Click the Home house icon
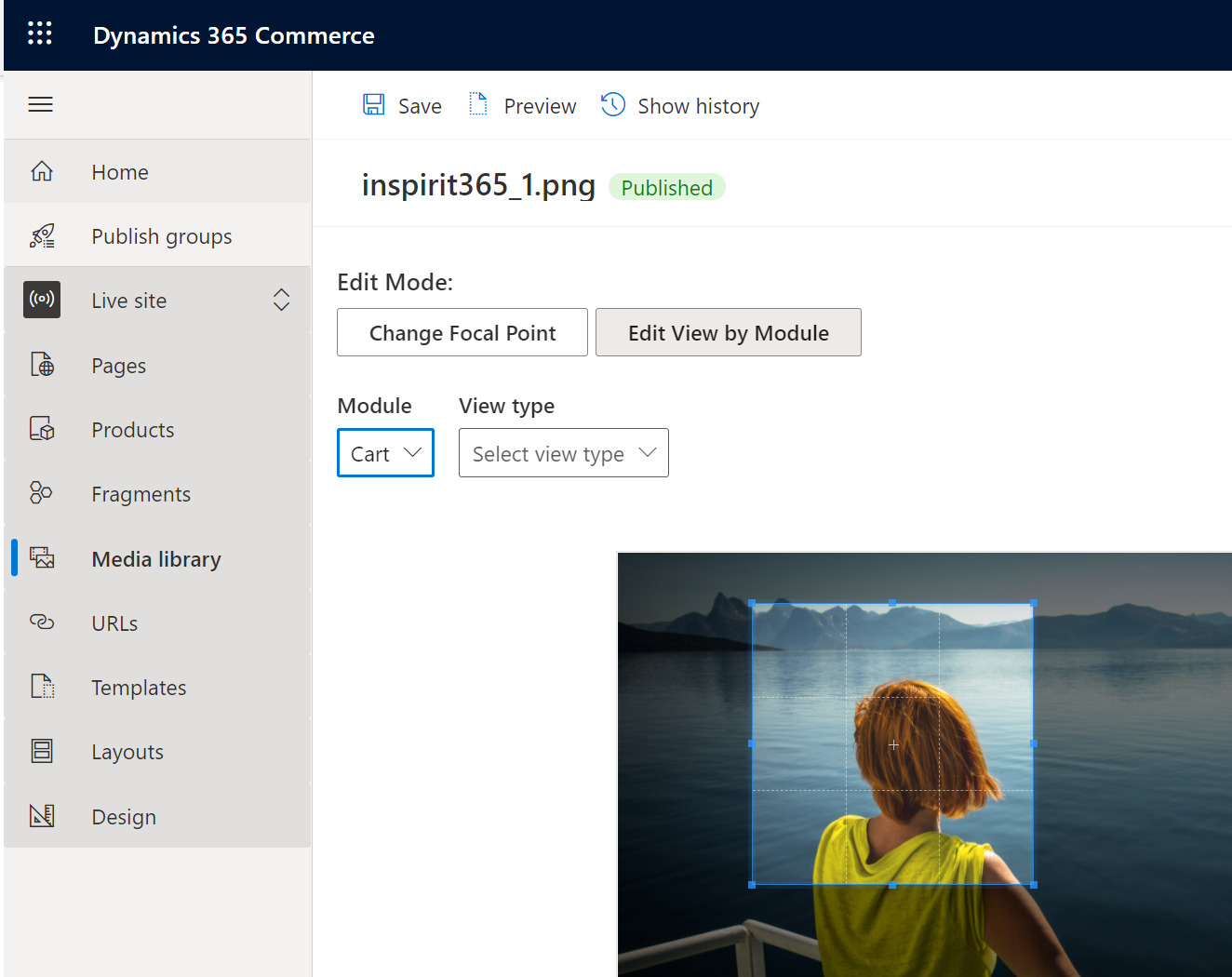This screenshot has width=1232, height=977. click(x=42, y=172)
